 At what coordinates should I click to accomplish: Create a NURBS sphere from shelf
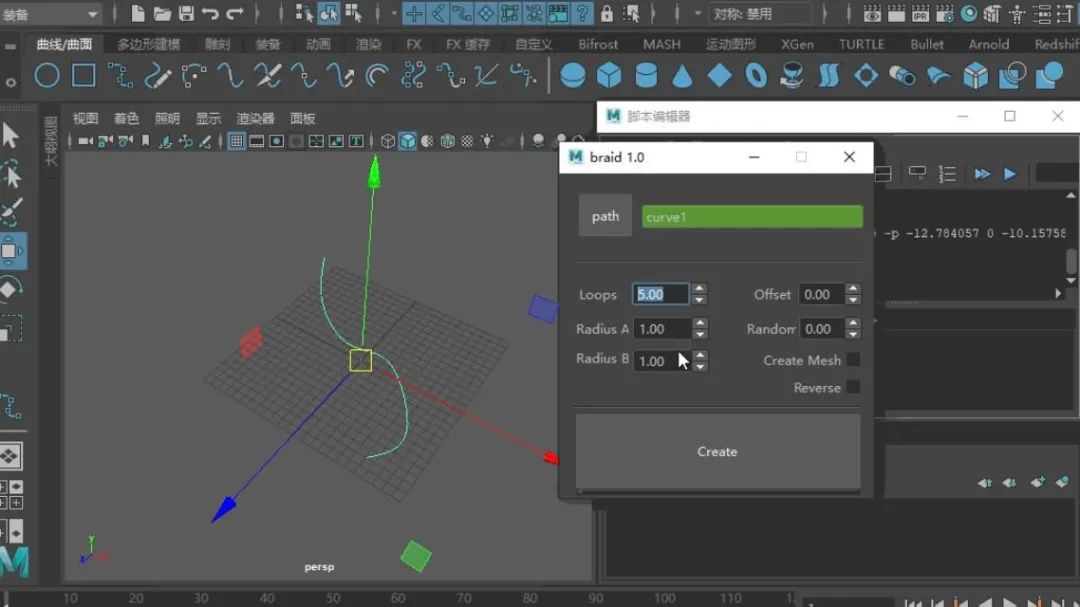click(x=572, y=75)
